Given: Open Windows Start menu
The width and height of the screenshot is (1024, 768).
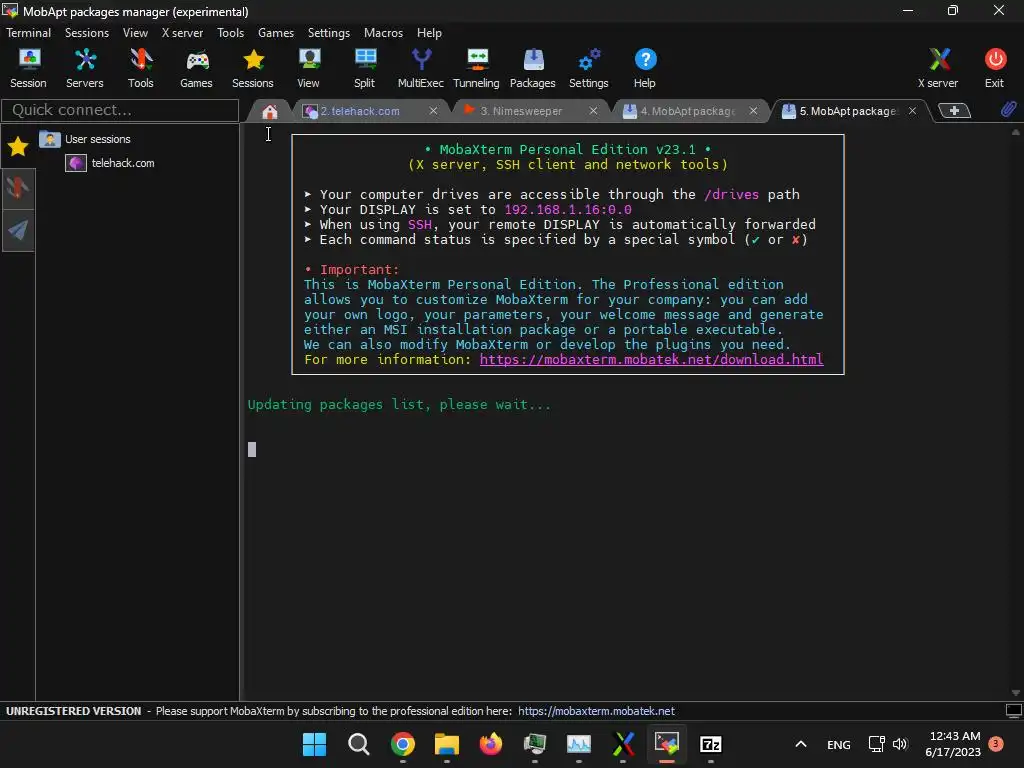Looking at the screenshot, I should (314, 744).
